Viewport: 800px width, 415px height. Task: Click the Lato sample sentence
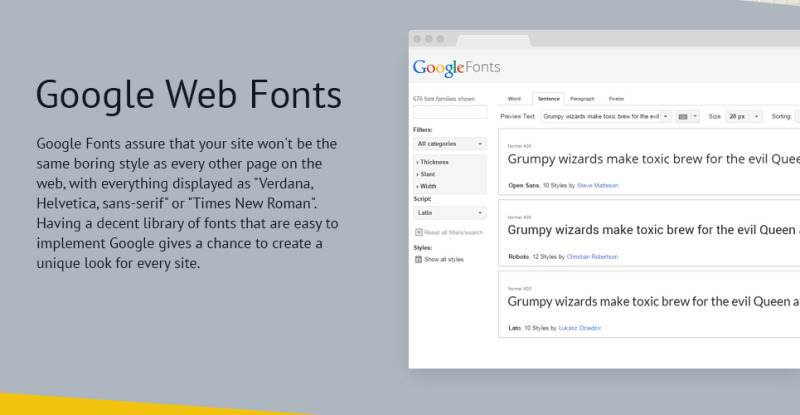point(654,302)
